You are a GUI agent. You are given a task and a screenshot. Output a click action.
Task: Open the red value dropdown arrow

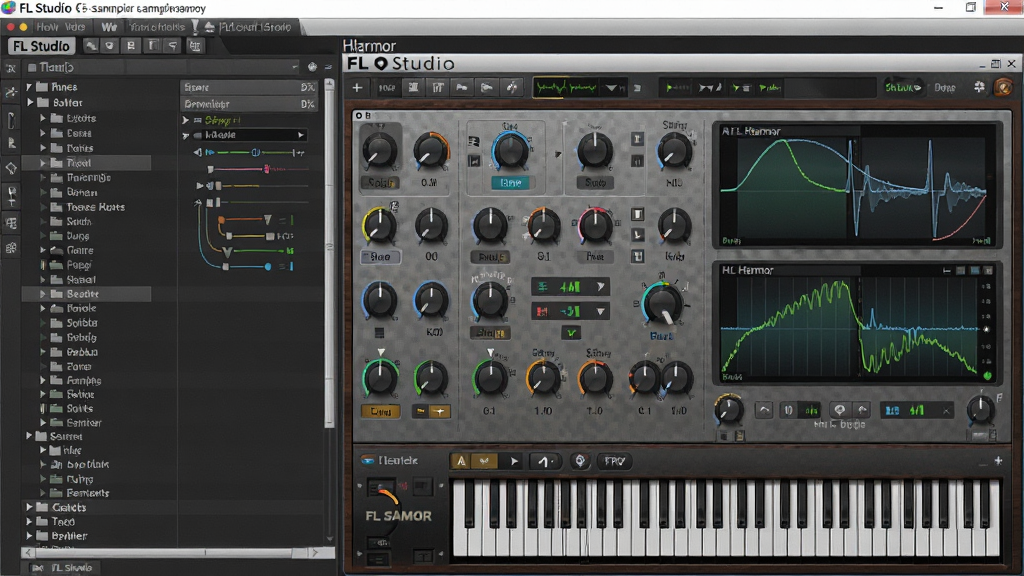600,312
